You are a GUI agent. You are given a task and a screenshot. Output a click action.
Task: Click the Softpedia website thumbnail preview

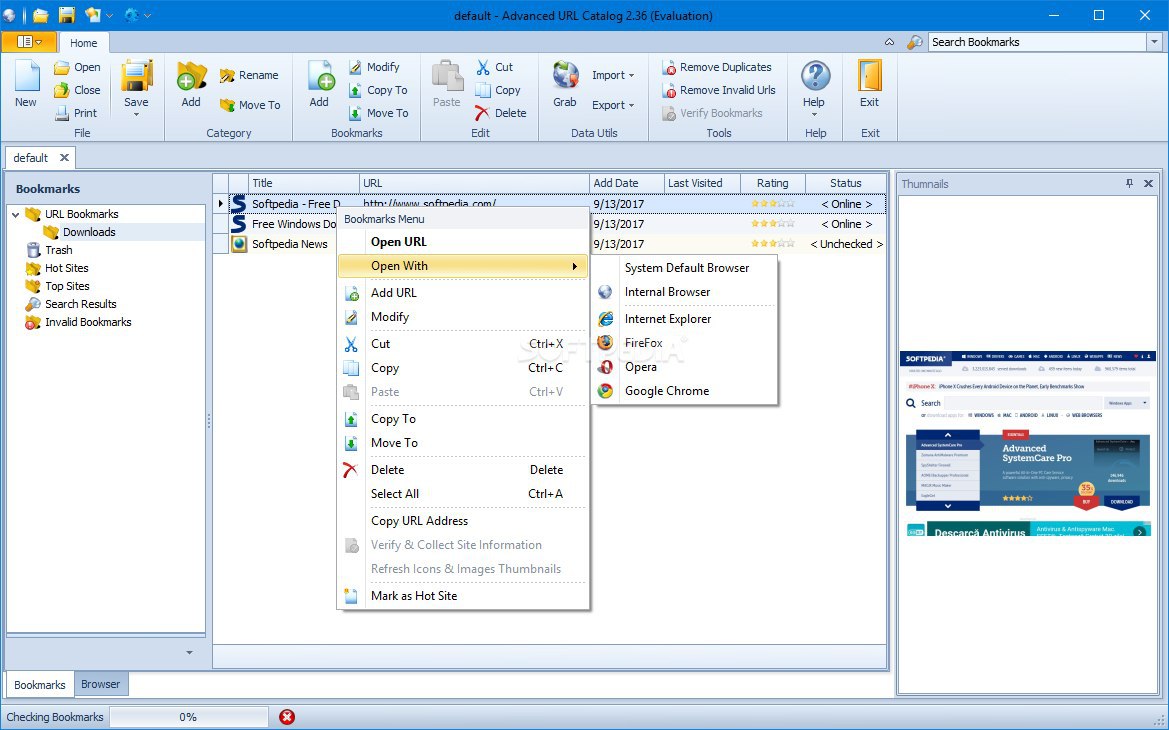(1027, 444)
